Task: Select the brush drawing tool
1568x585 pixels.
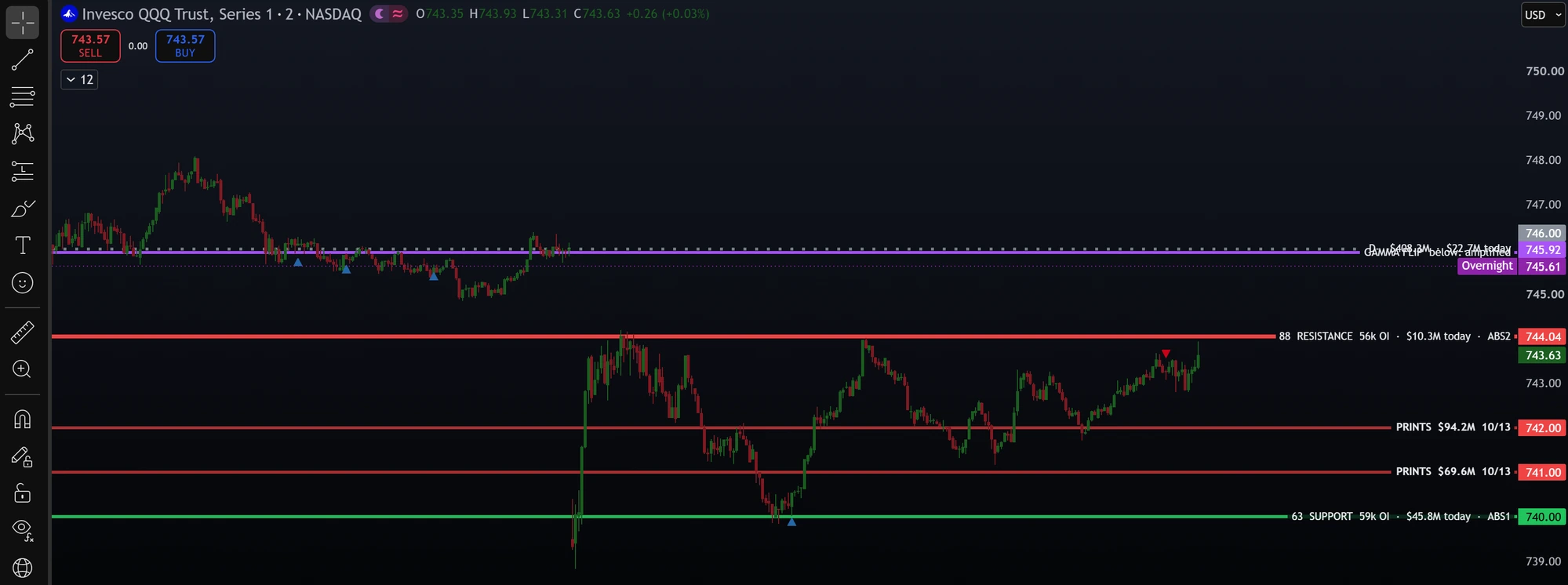Action: tap(22, 209)
